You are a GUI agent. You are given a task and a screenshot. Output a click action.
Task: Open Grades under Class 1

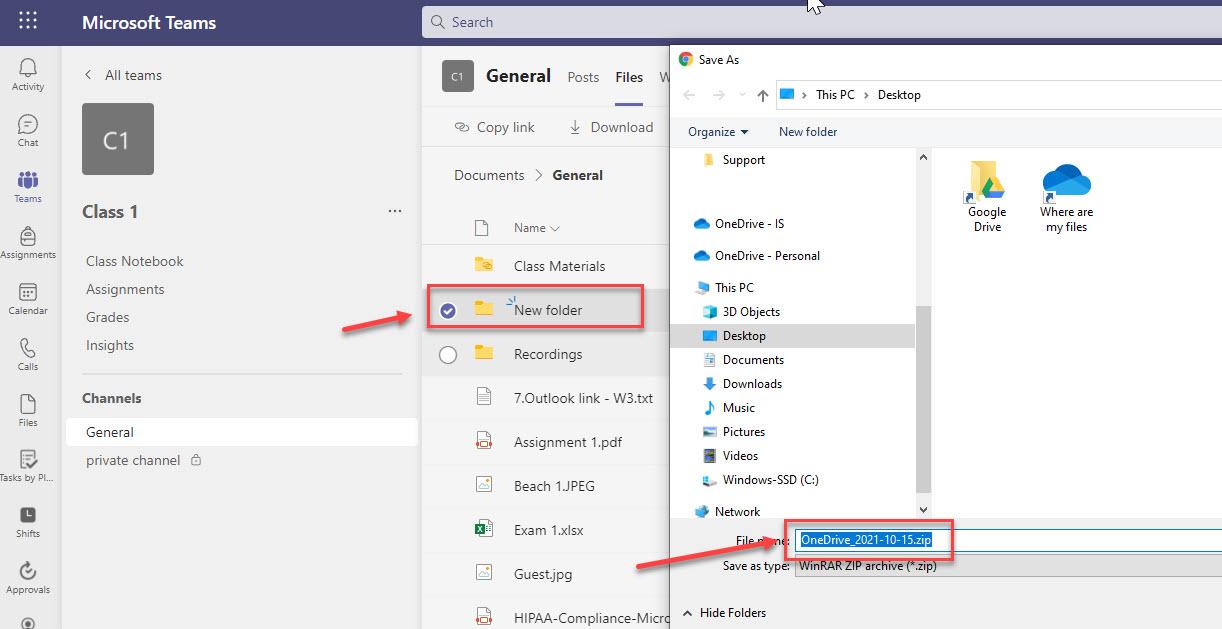tap(108, 317)
